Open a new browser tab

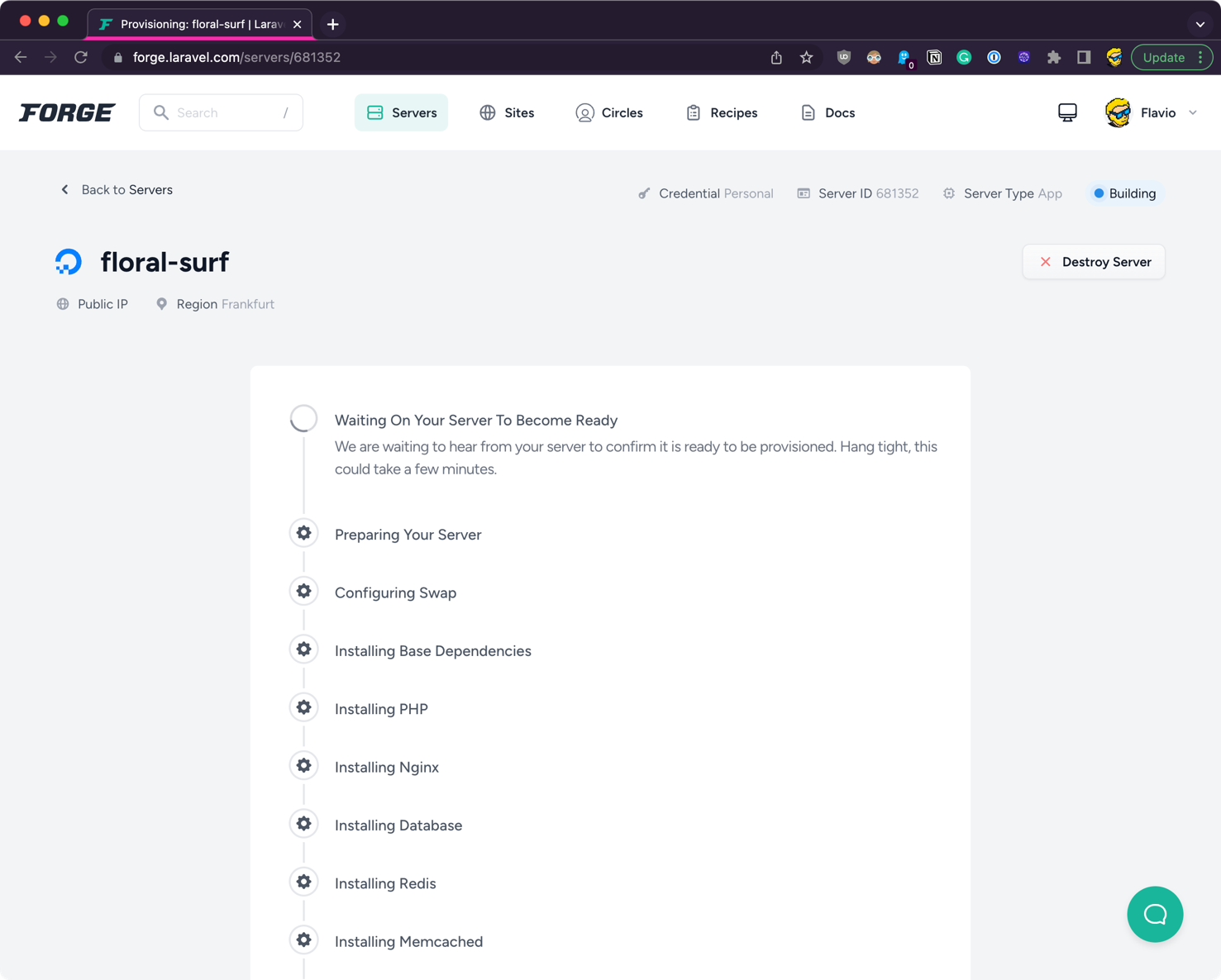333,24
